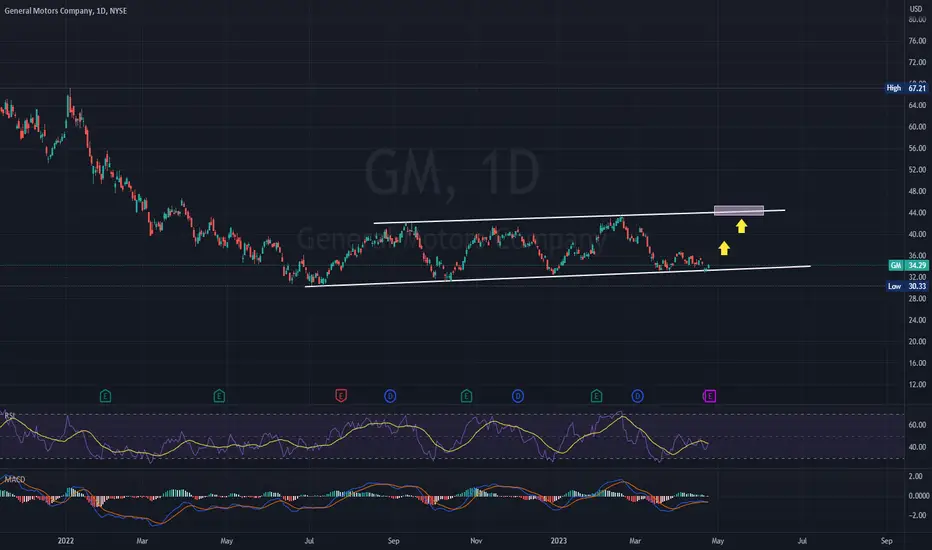Click the 2022 label on time axis
This screenshot has width=932, height=550.
[x=65, y=541]
